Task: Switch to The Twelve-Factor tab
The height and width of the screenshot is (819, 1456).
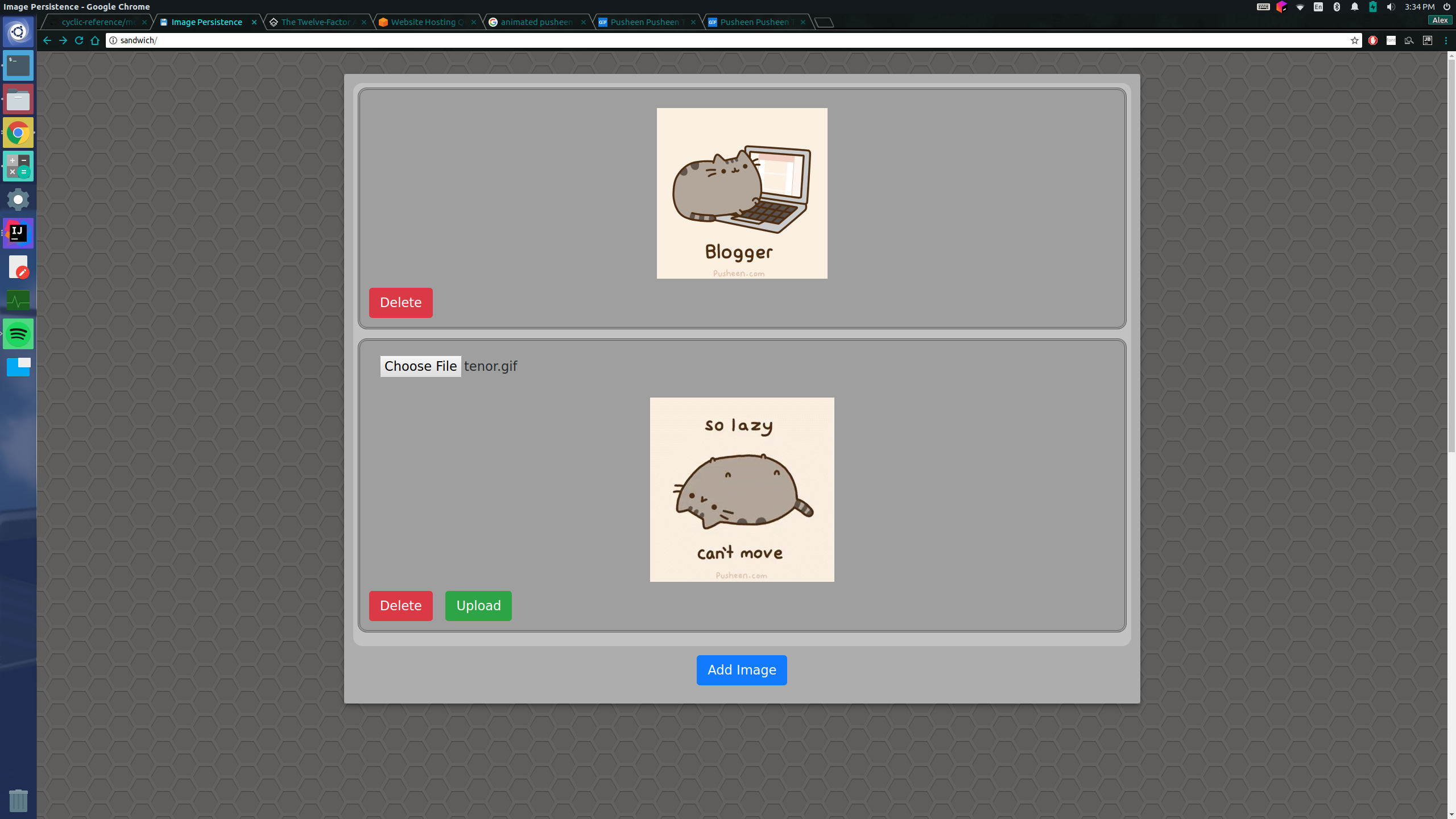Action: [x=315, y=22]
